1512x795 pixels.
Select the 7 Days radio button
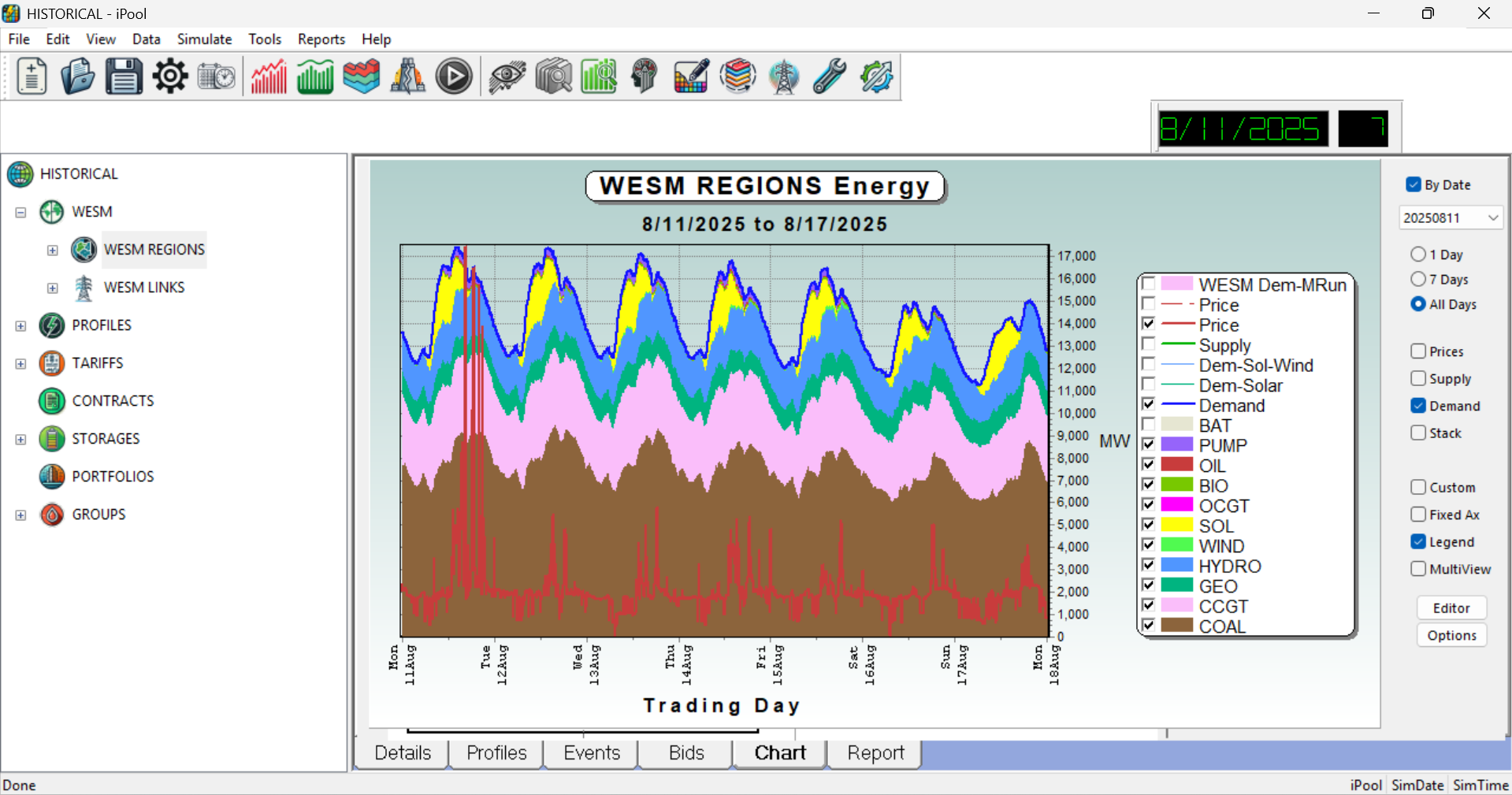(x=1418, y=280)
